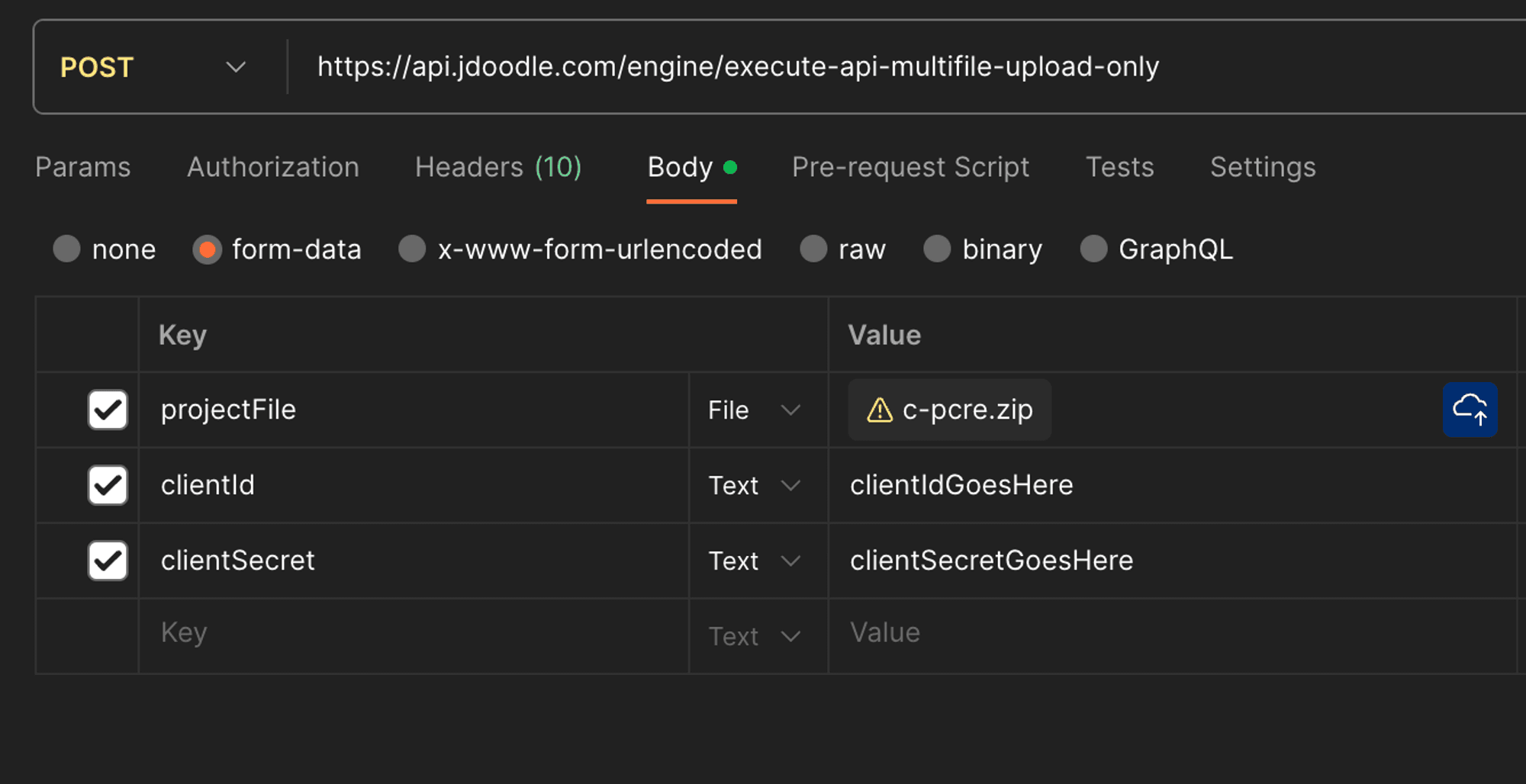Disable the clientSecret row checkbox
The image size is (1526, 784).
pyautogui.click(x=108, y=561)
